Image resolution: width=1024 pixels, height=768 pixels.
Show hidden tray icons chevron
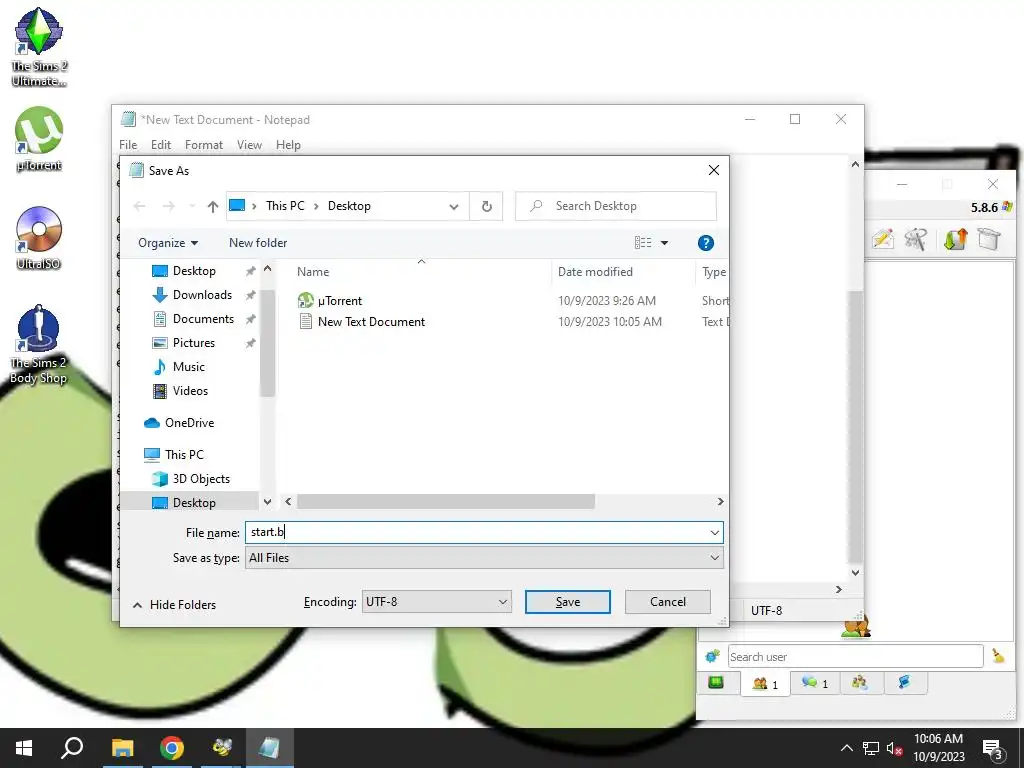click(x=846, y=748)
